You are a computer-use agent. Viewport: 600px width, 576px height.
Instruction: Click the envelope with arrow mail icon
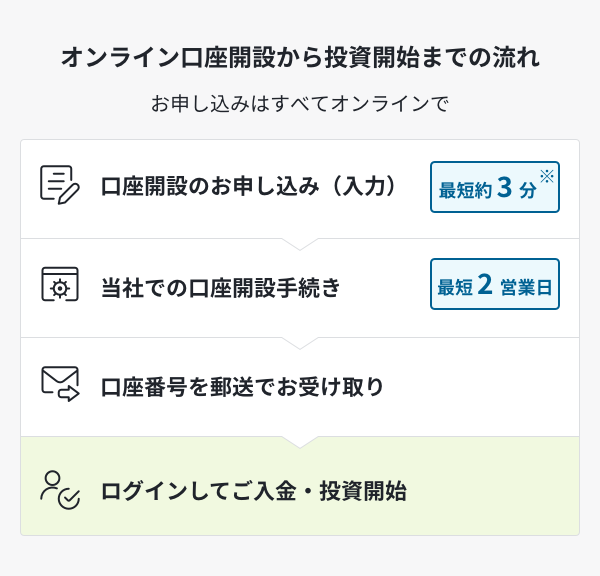(x=60, y=384)
